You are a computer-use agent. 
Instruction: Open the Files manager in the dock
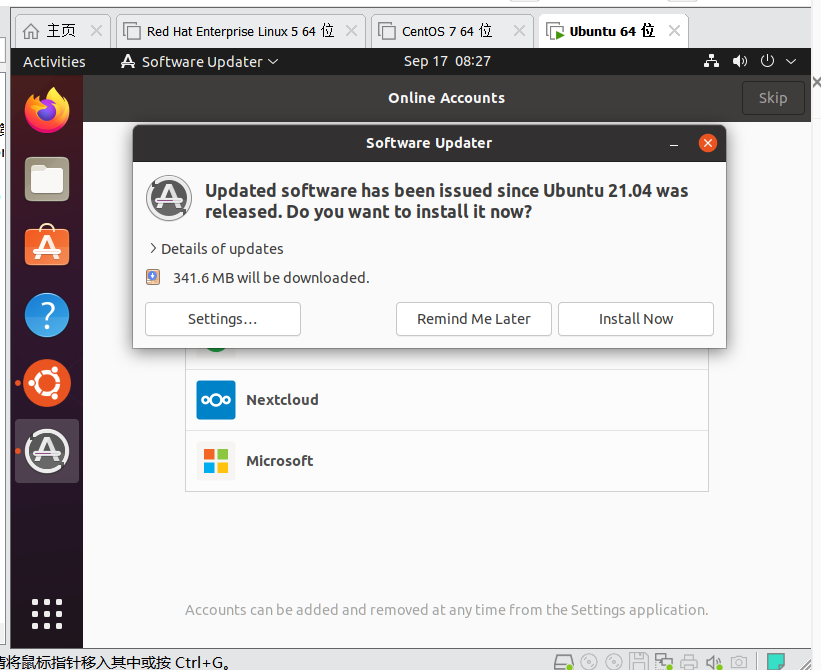point(47,179)
